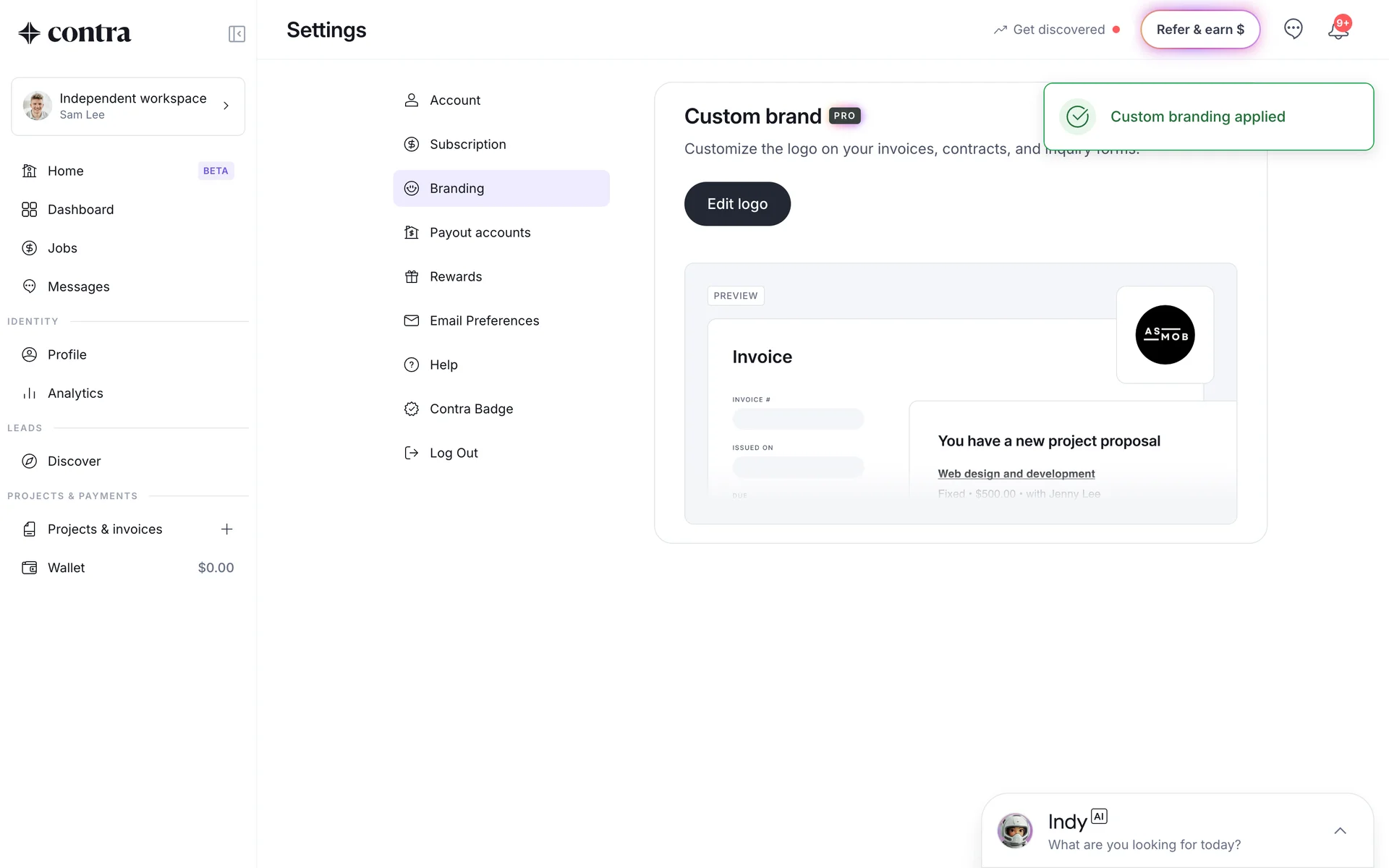Screen dimensions: 1389x868
Task: Open Payout accounts settings
Action: [x=480, y=232]
